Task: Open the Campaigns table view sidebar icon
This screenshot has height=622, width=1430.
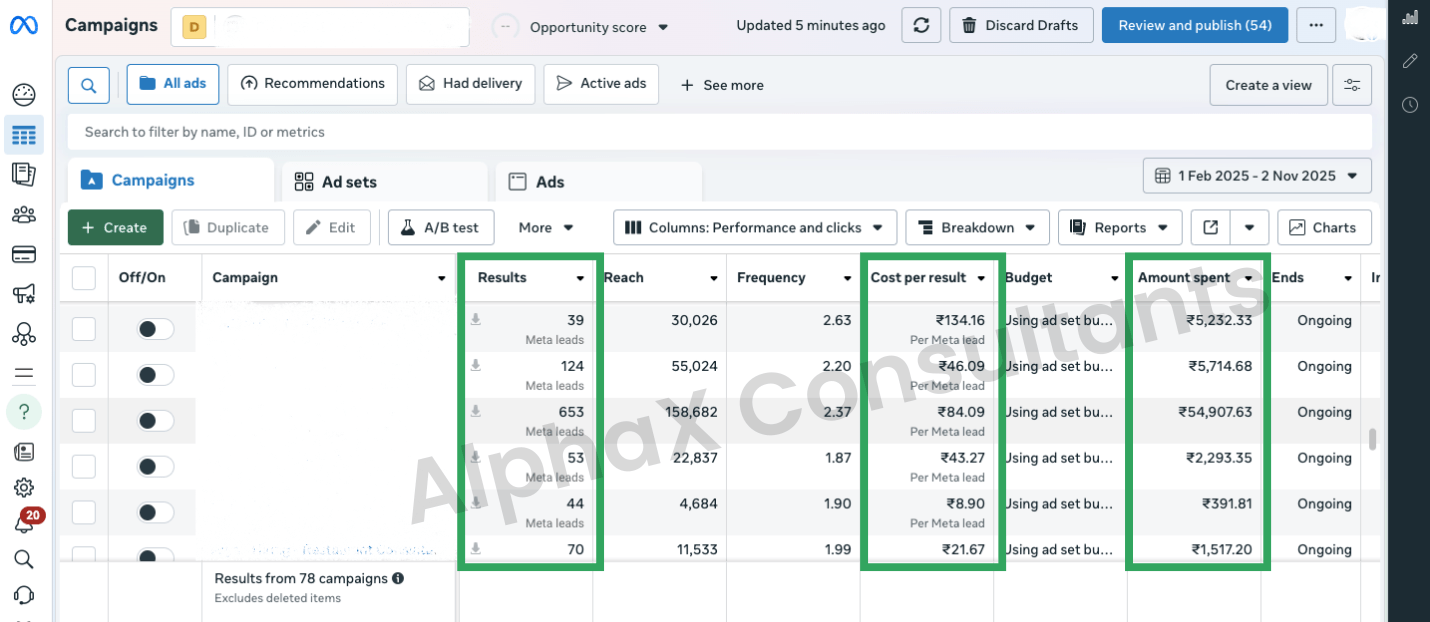Action: (24, 135)
